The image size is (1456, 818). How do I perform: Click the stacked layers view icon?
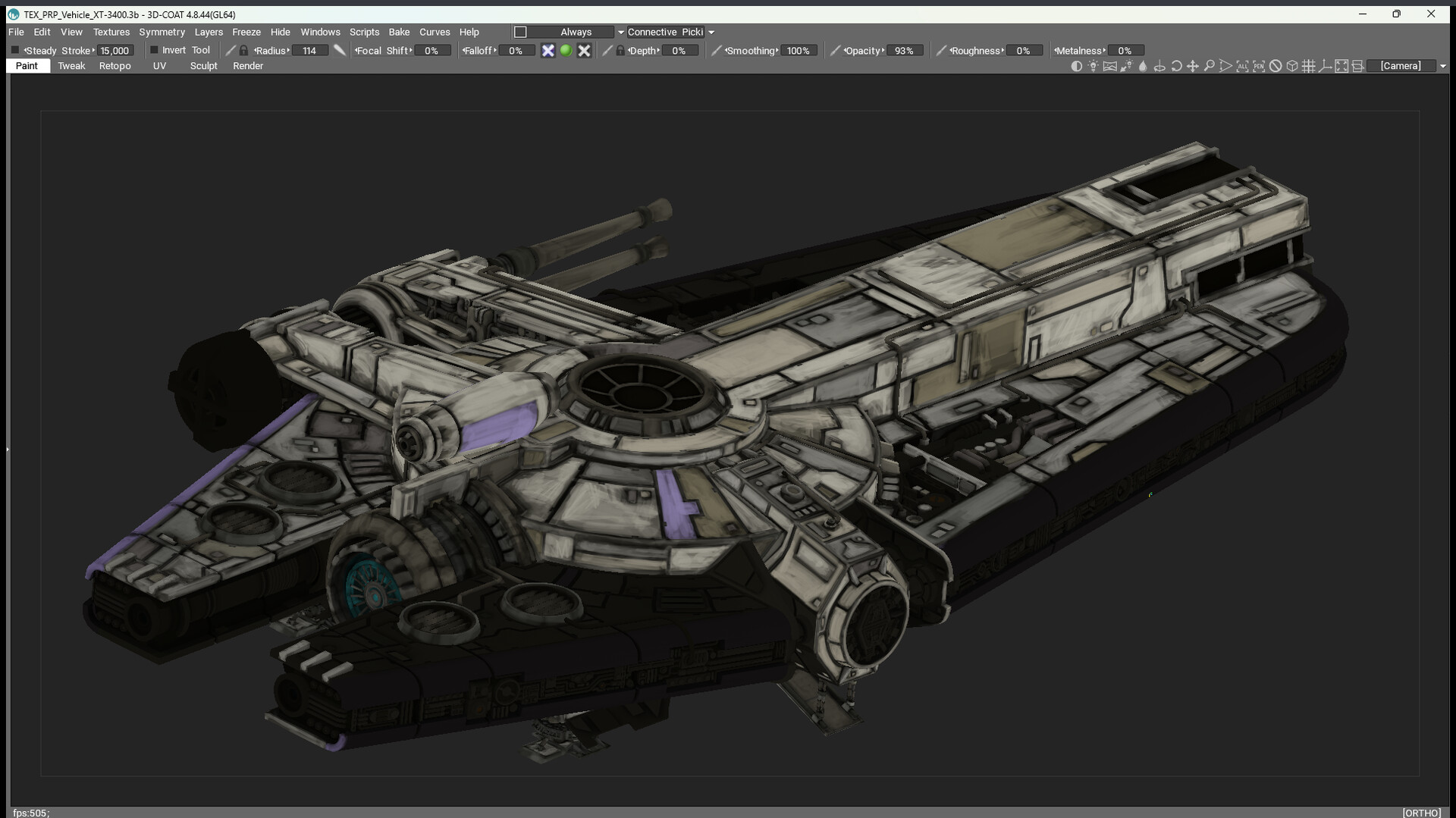coord(1358,66)
